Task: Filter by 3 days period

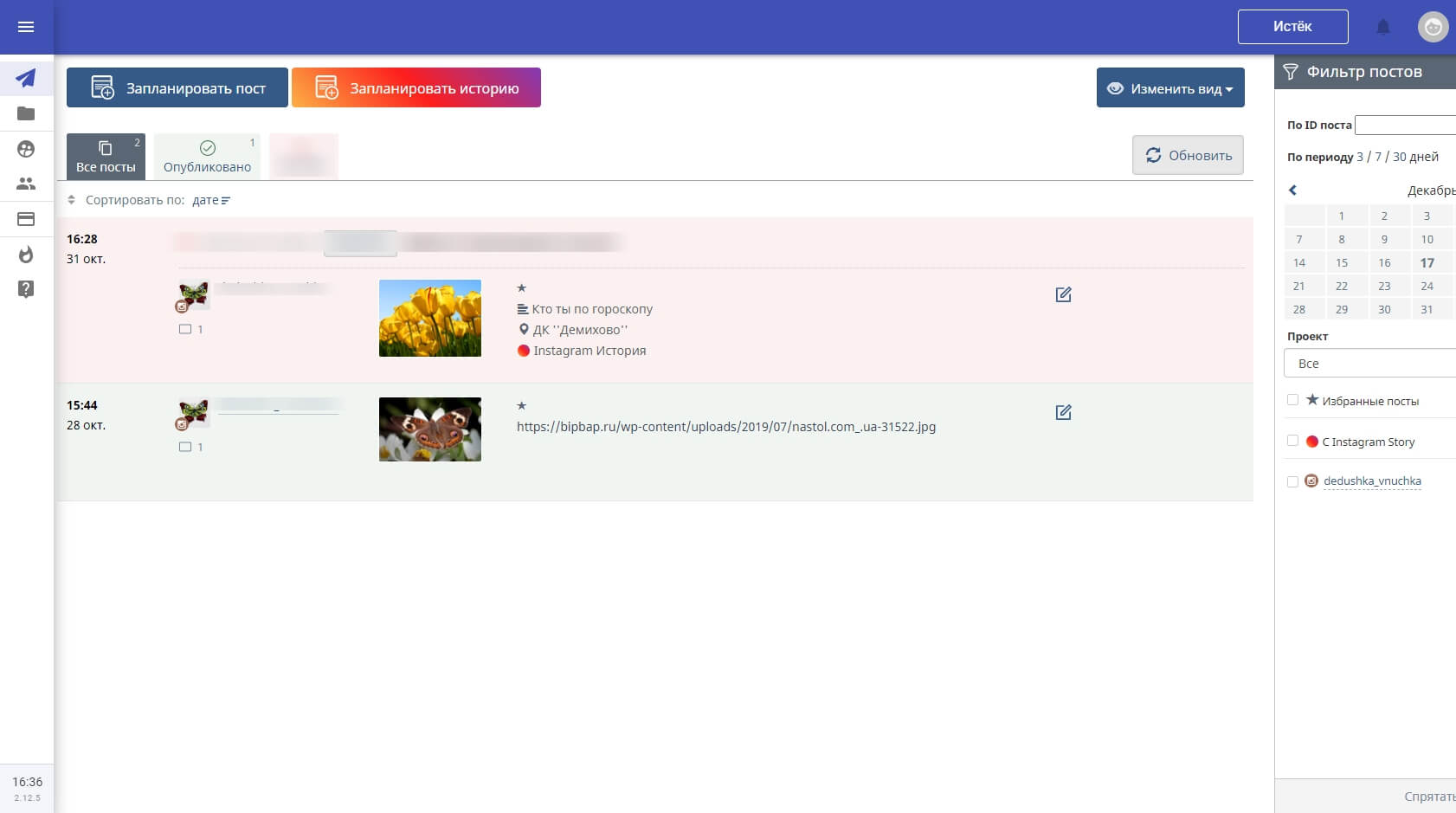Action: tap(1360, 157)
